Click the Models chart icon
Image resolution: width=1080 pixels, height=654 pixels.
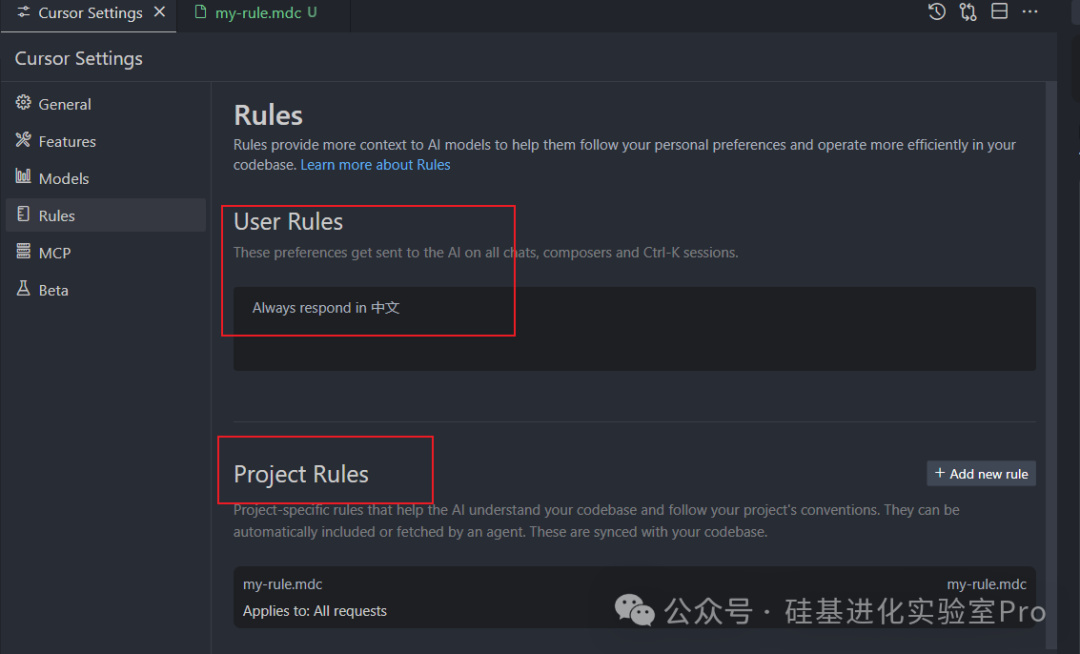[x=23, y=176]
